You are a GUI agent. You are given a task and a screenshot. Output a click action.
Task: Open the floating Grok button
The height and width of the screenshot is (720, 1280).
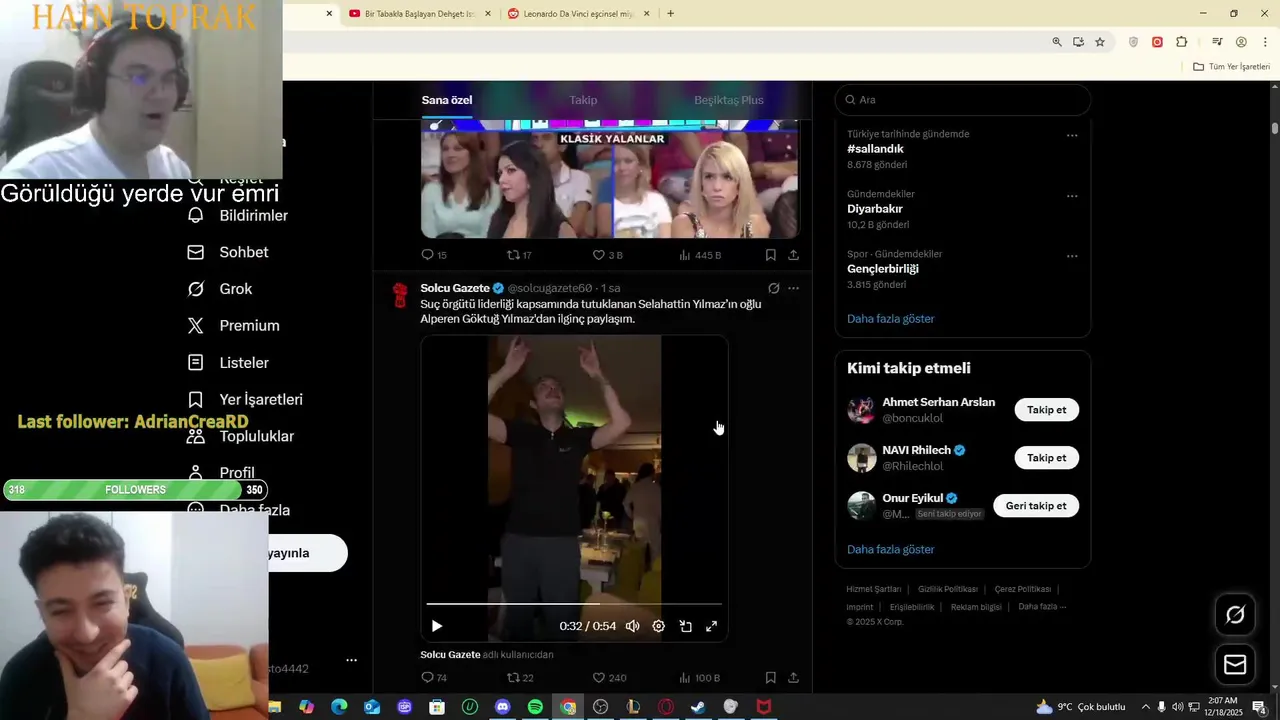point(1235,615)
